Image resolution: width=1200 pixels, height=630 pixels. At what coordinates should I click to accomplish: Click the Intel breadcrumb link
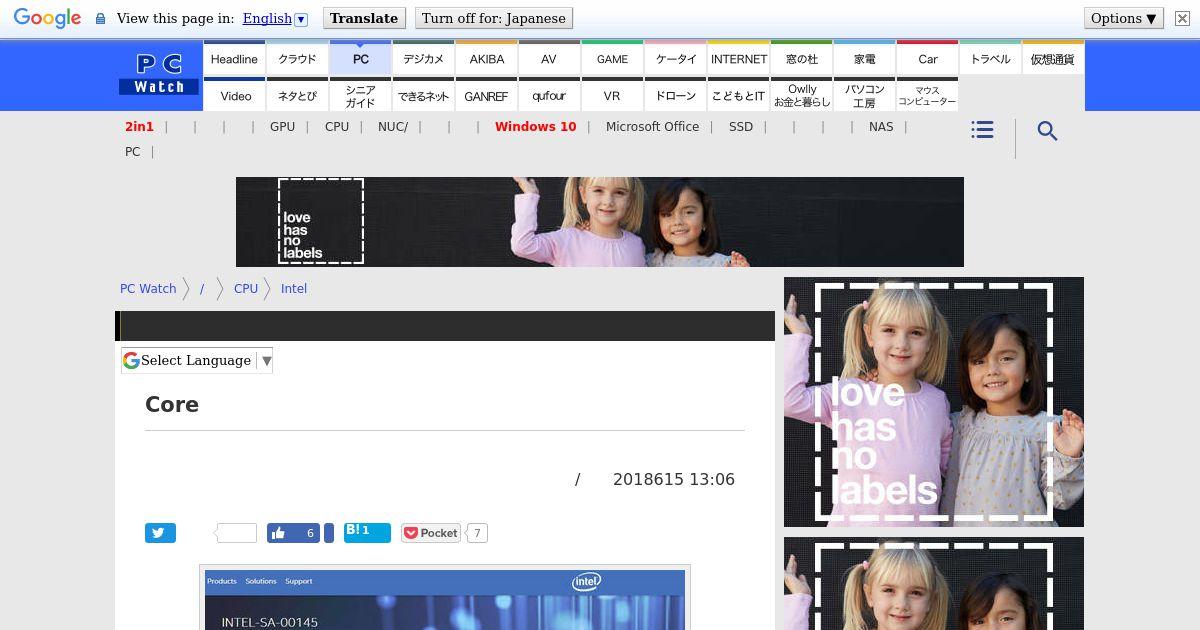294,288
